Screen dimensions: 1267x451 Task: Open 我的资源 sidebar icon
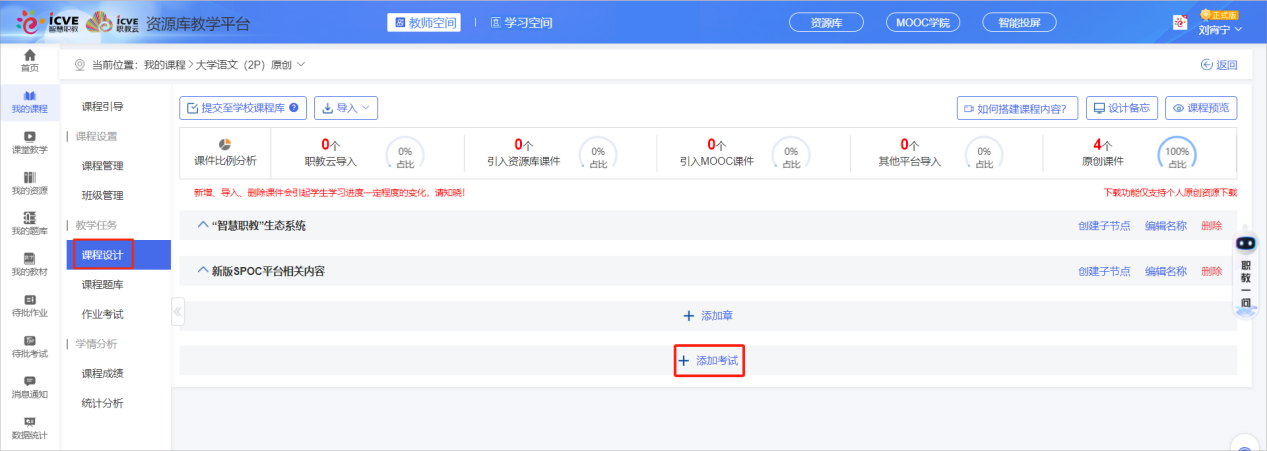coord(30,182)
